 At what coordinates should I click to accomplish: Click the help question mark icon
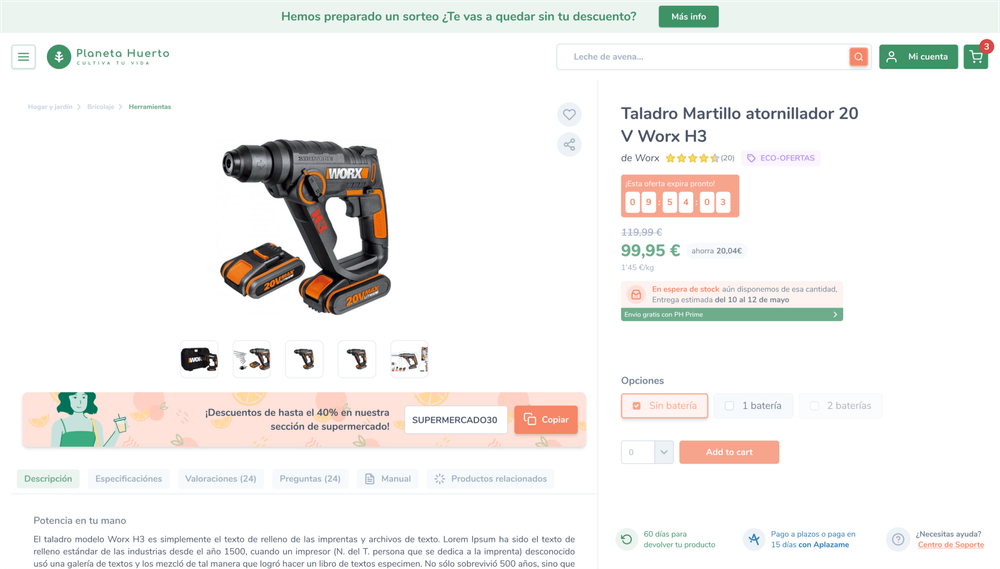point(898,540)
